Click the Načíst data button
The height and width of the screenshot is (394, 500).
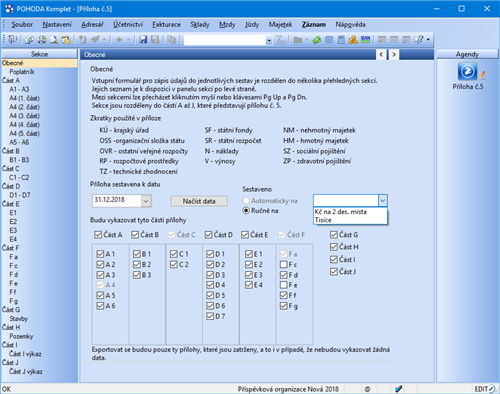[199, 201]
